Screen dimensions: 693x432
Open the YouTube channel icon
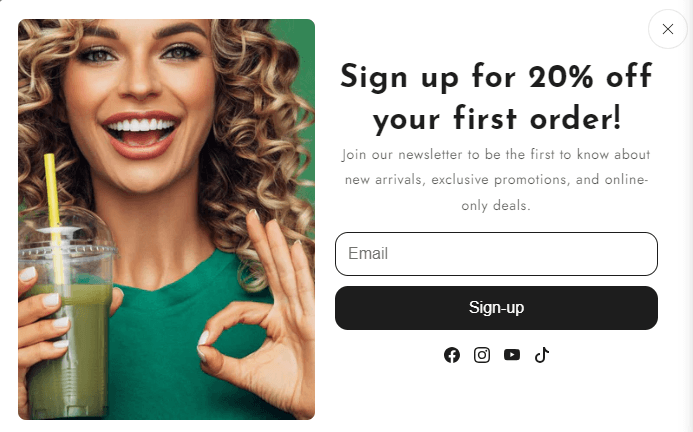tap(512, 355)
